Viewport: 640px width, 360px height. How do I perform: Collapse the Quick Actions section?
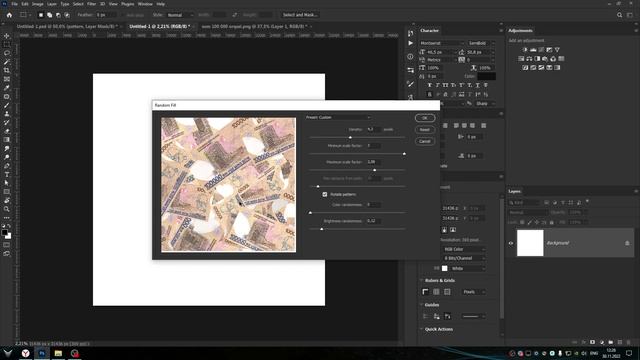422,329
